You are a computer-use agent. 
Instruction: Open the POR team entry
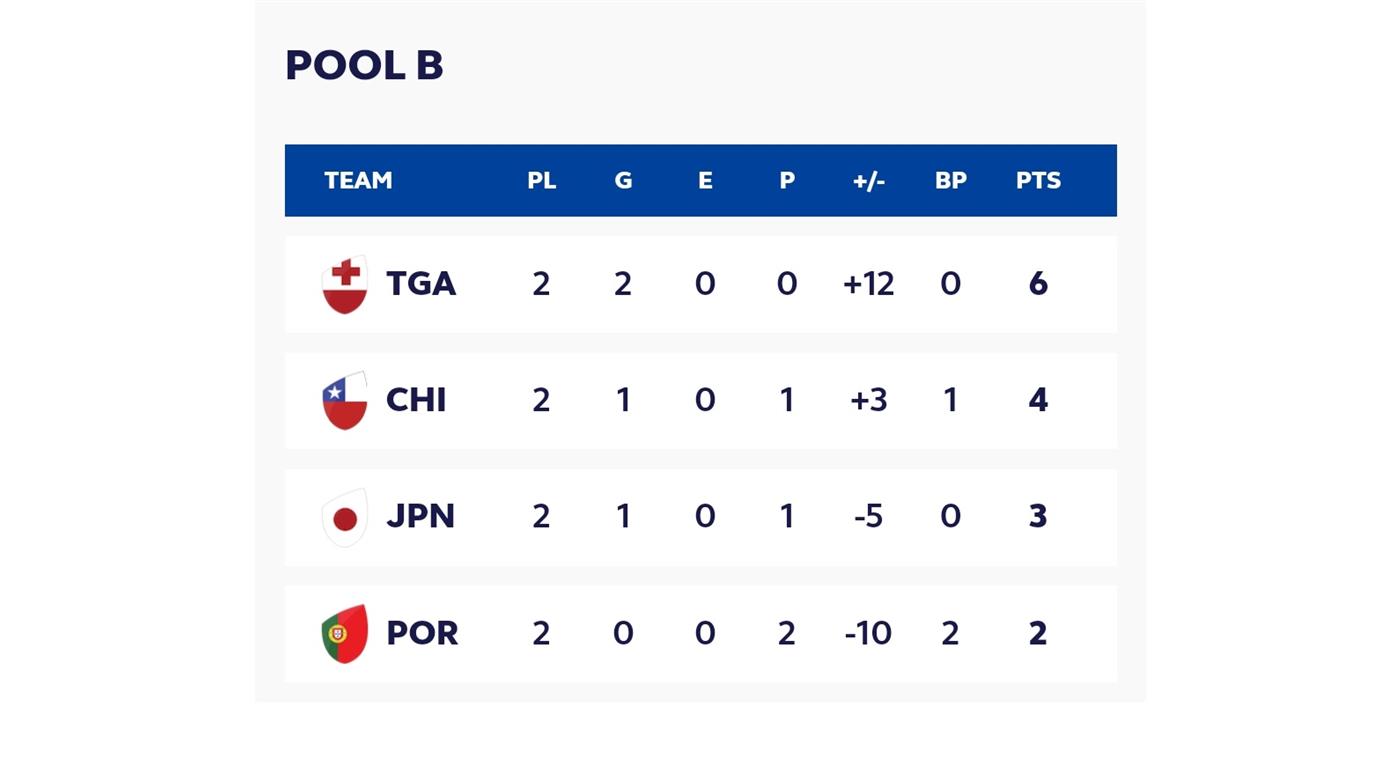pos(422,633)
